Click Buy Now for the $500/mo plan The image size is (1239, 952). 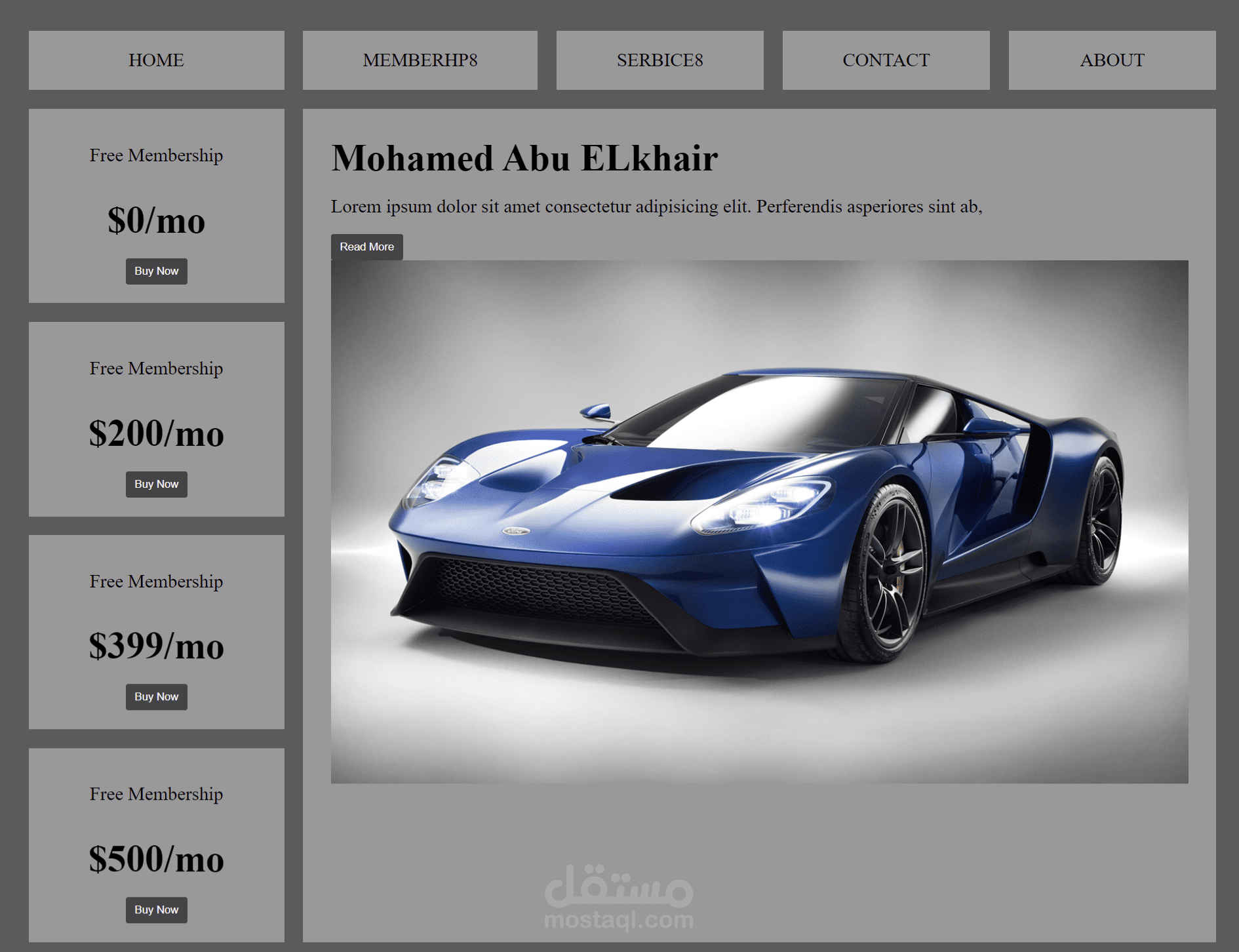[x=156, y=910]
